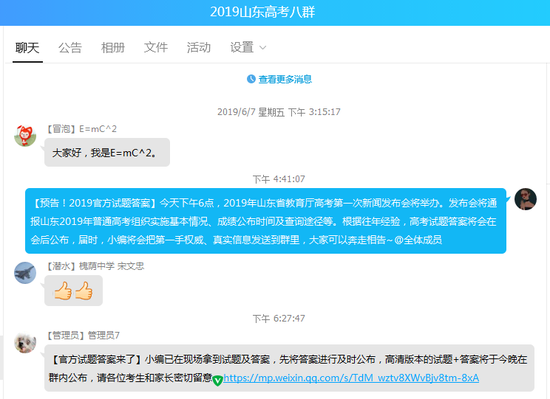Click the 【管理员】管理员7 sender name
The image size is (550, 399).
83,336
